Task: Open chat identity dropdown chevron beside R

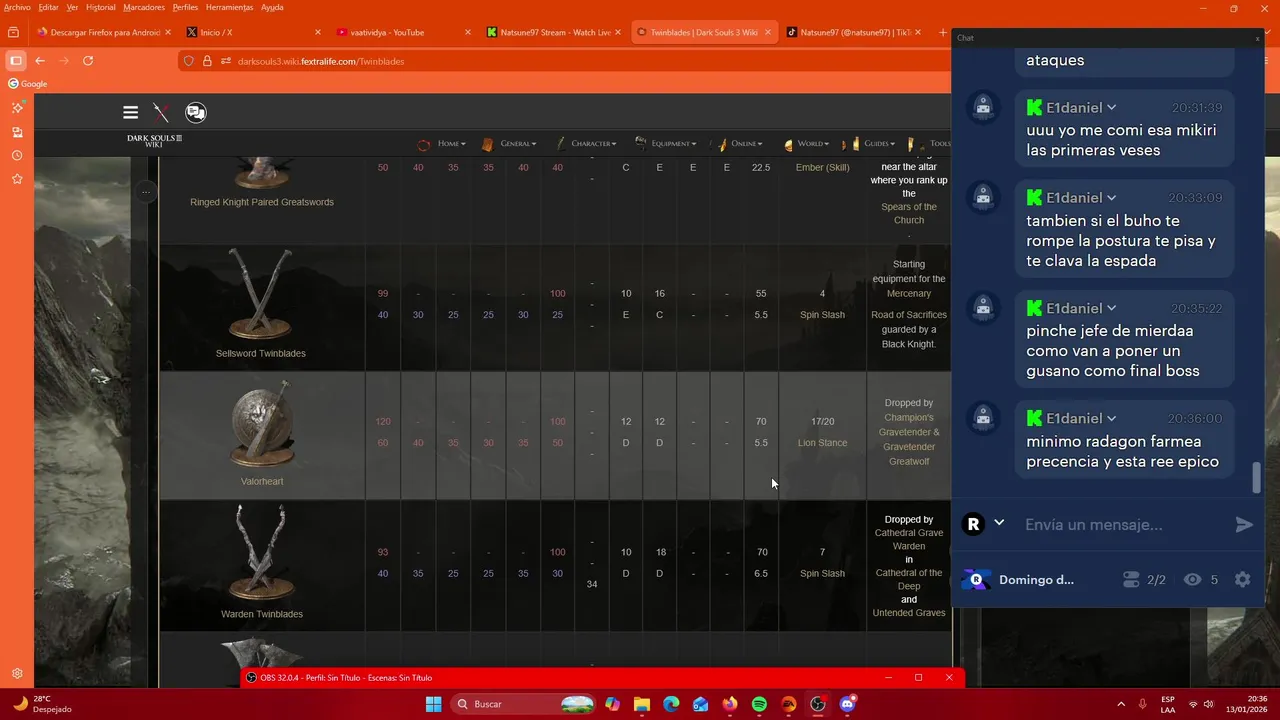Action: coord(999,523)
